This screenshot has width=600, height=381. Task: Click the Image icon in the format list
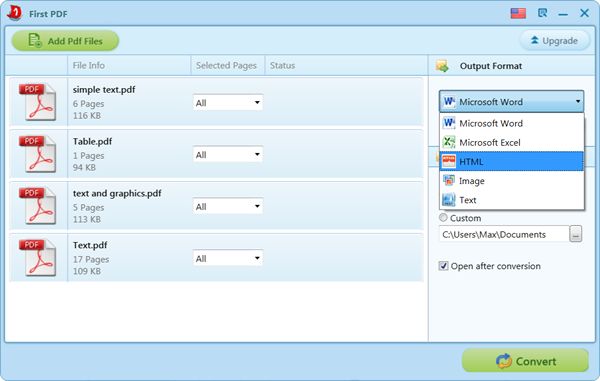[449, 180]
